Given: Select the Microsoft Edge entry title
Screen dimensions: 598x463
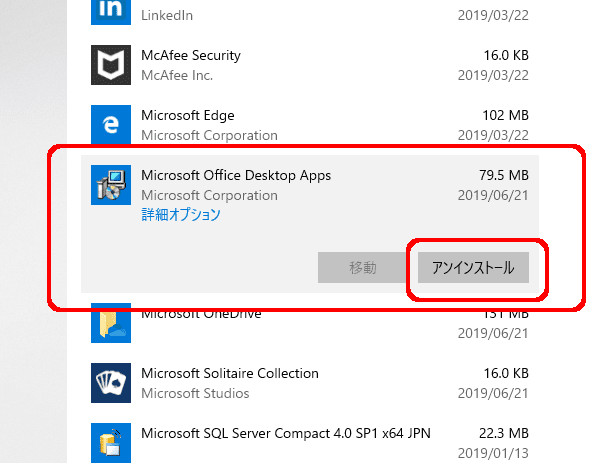Looking at the screenshot, I should click(x=188, y=116).
